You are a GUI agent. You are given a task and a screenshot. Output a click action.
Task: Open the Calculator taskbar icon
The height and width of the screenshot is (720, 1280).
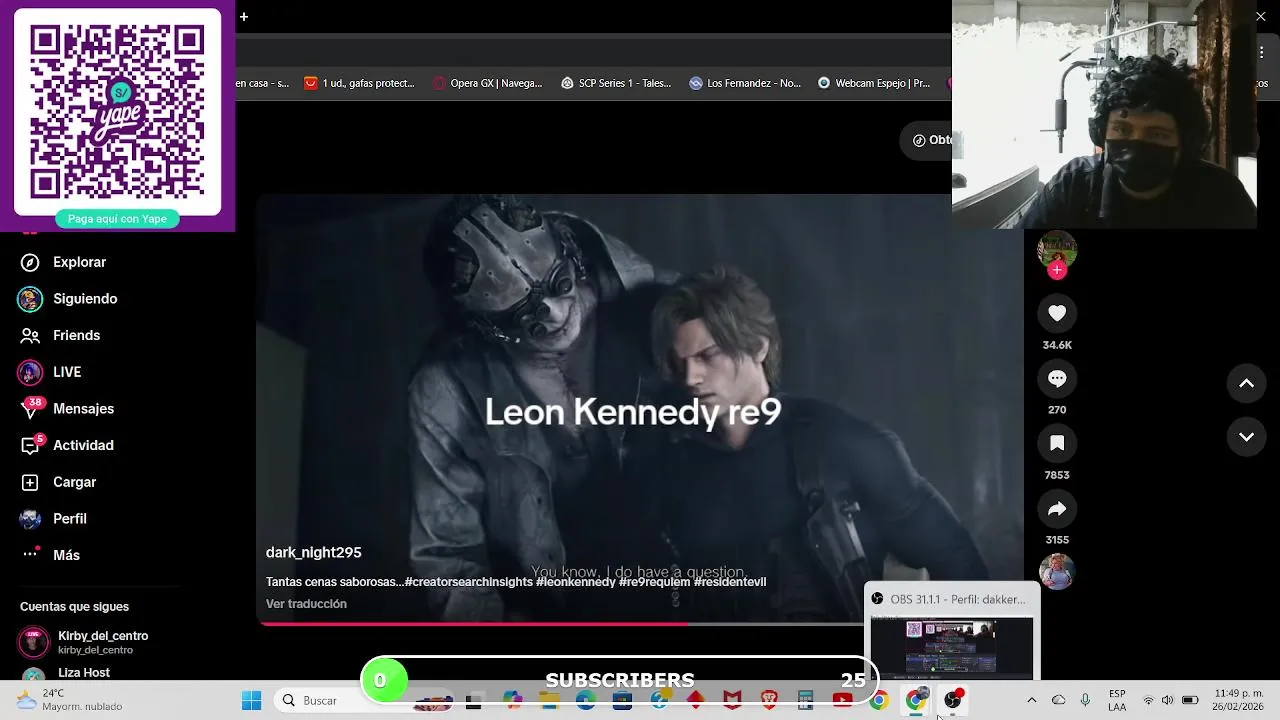(805, 700)
